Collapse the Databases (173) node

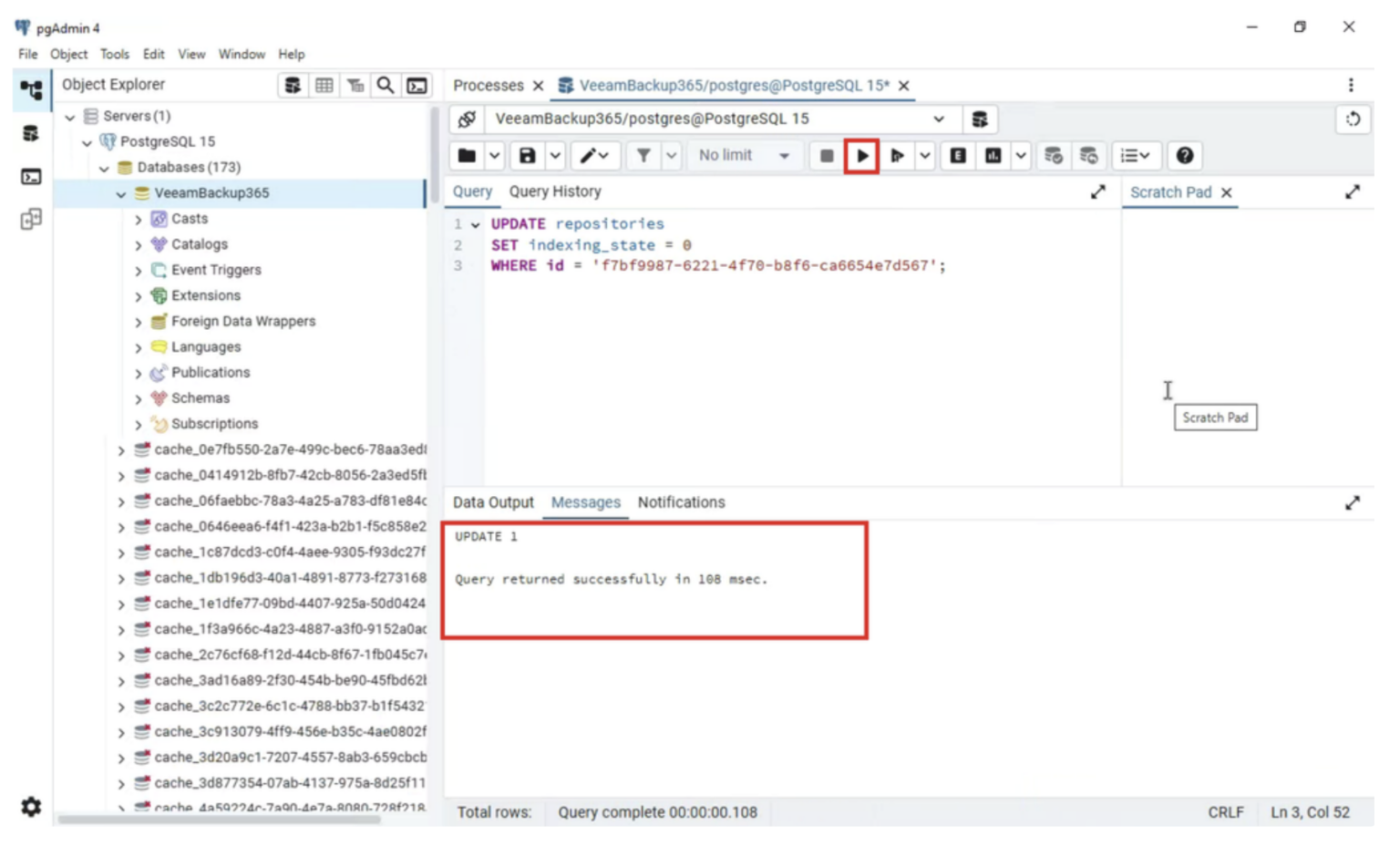(x=103, y=168)
